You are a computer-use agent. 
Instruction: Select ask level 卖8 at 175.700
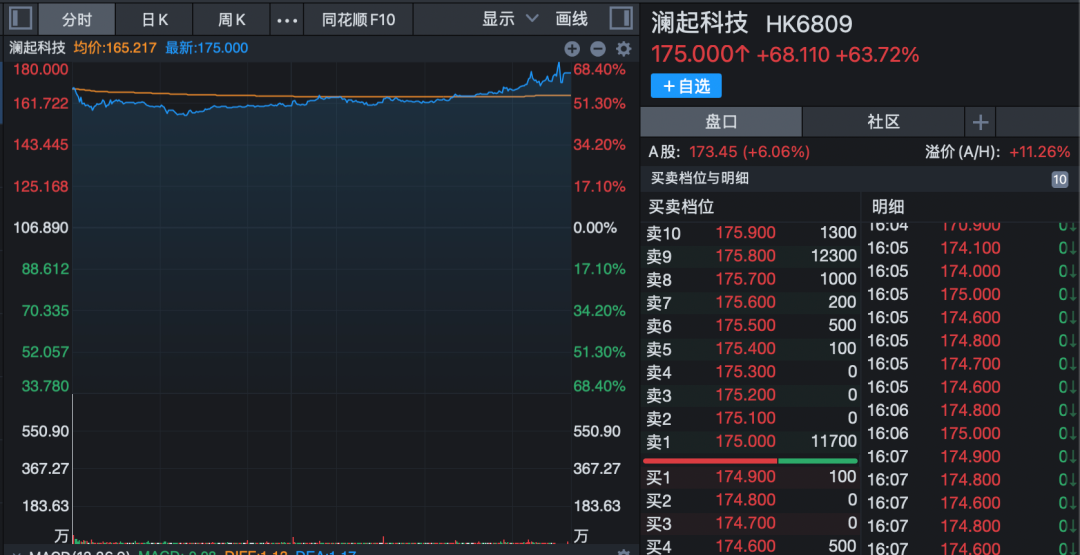pyautogui.click(x=751, y=280)
